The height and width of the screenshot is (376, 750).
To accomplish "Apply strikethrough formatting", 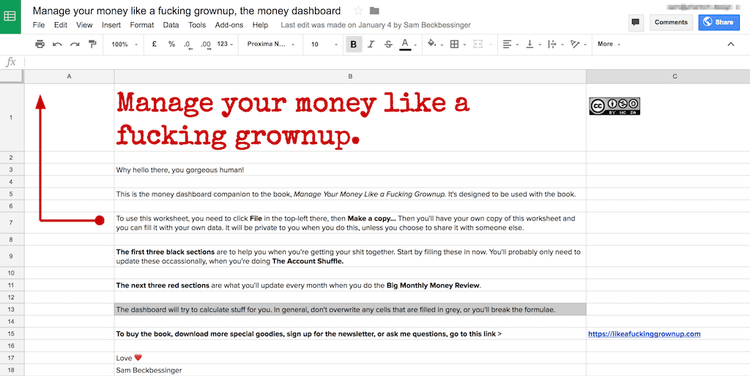I will tap(388, 44).
